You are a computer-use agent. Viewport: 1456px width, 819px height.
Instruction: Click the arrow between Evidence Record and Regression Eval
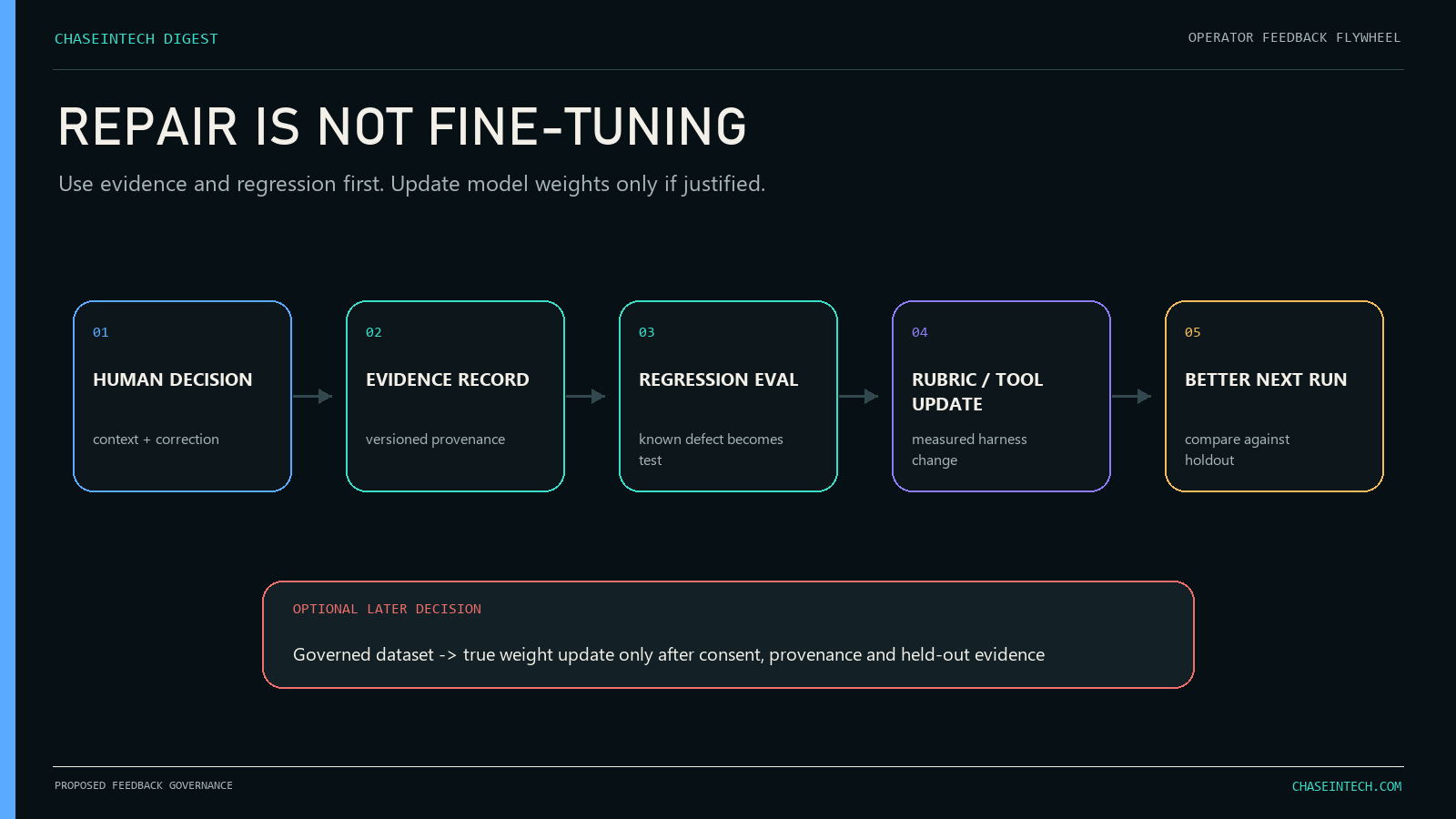pyautogui.click(x=585, y=396)
